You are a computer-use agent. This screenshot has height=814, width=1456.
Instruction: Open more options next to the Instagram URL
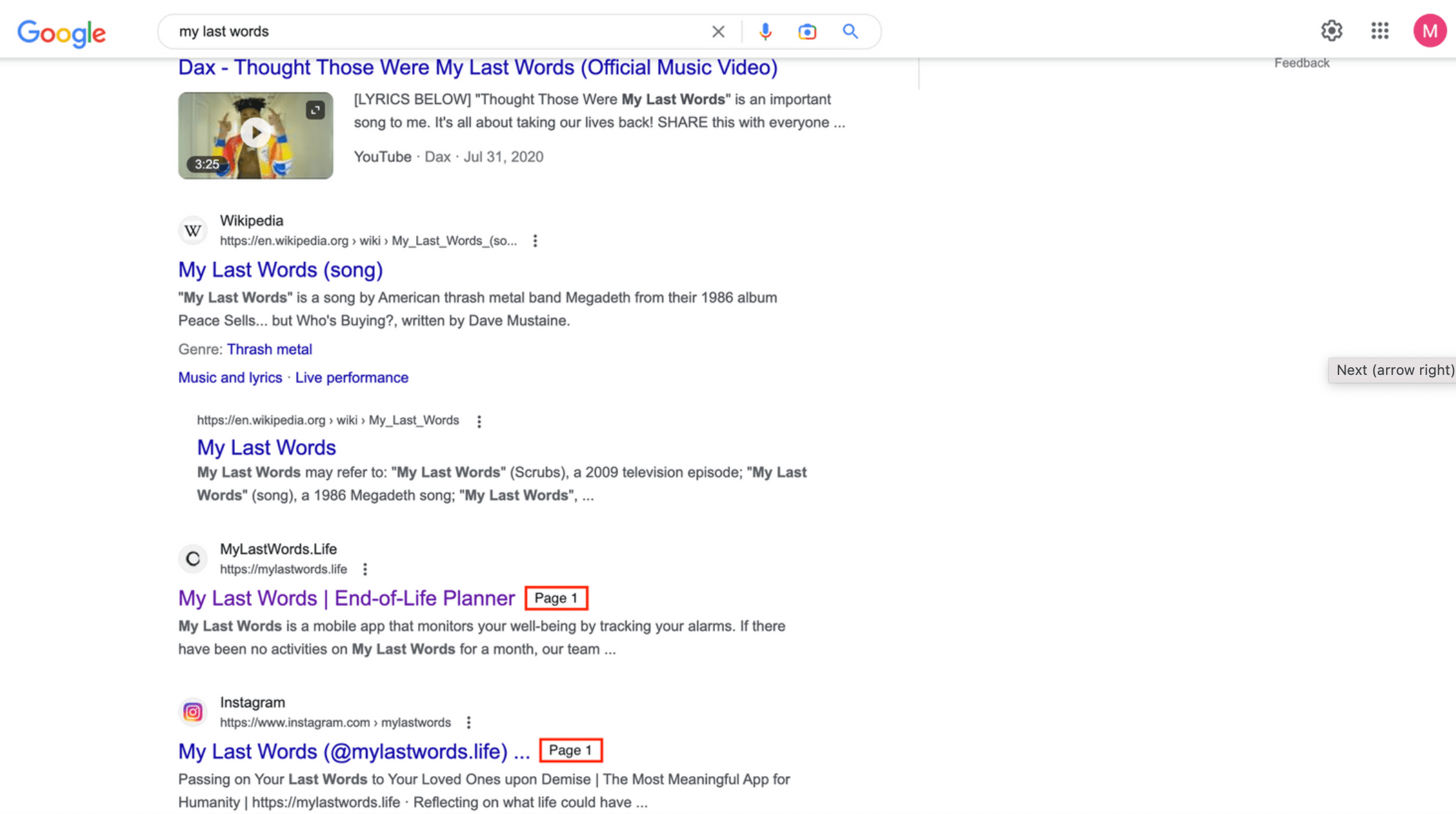point(469,723)
